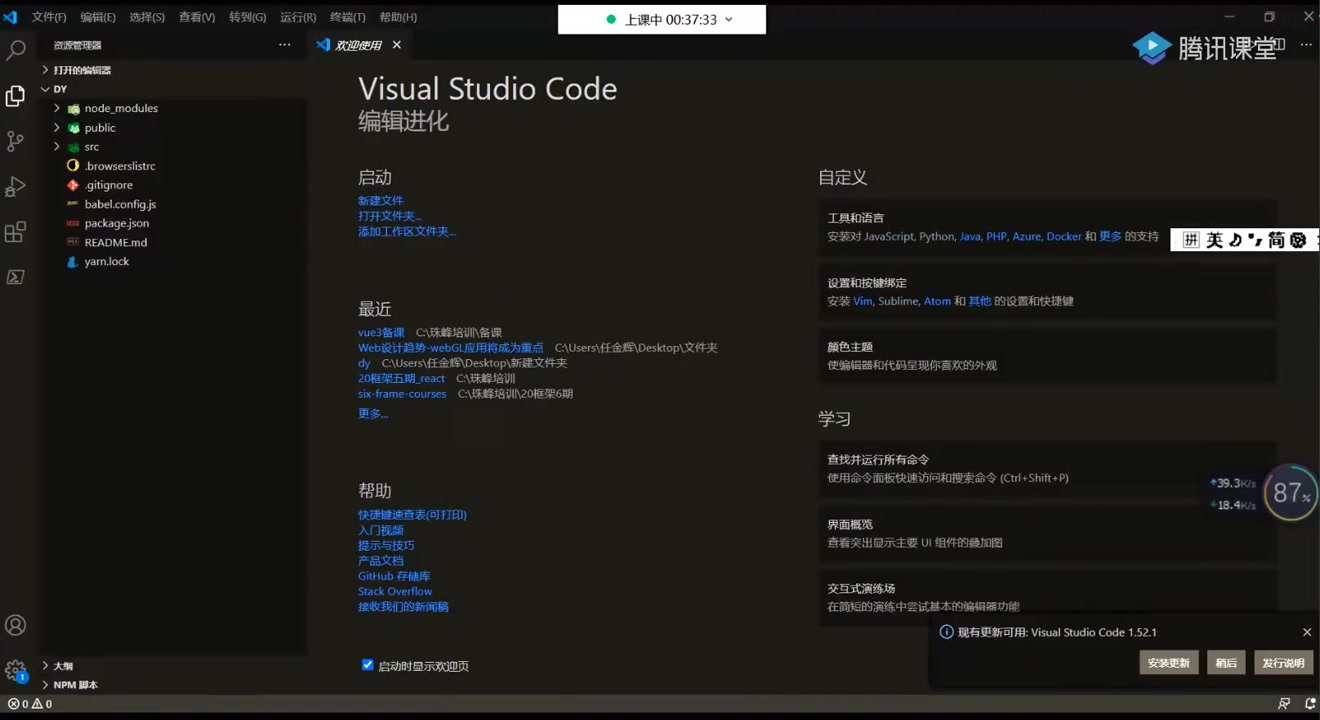Click the Python language link
The width and height of the screenshot is (1320, 720).
936,237
